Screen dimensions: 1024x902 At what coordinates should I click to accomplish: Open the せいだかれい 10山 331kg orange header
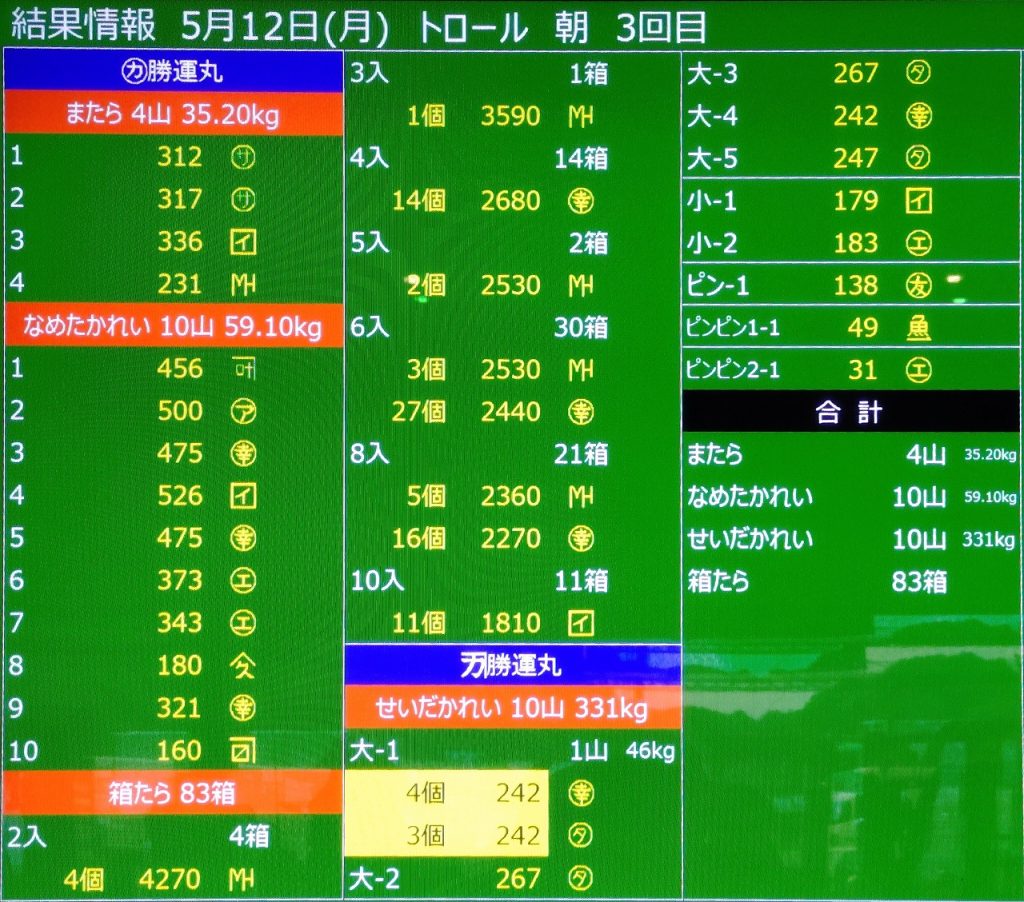[x=512, y=709]
